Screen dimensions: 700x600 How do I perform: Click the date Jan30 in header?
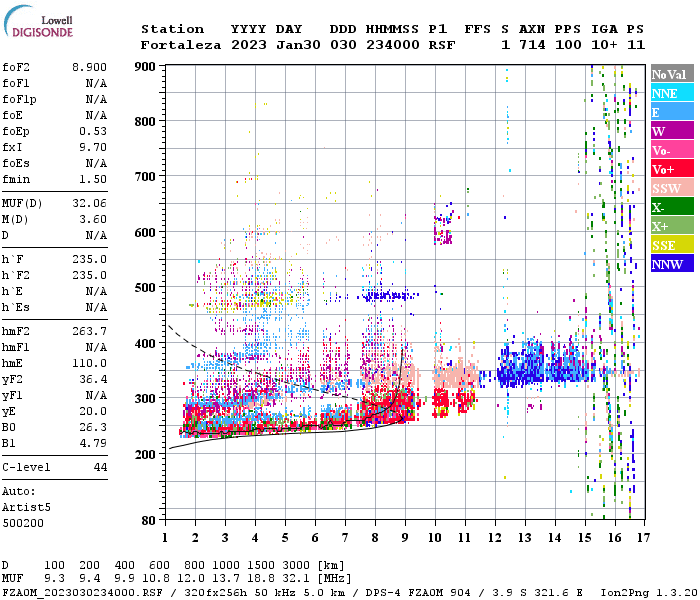(x=298, y=45)
